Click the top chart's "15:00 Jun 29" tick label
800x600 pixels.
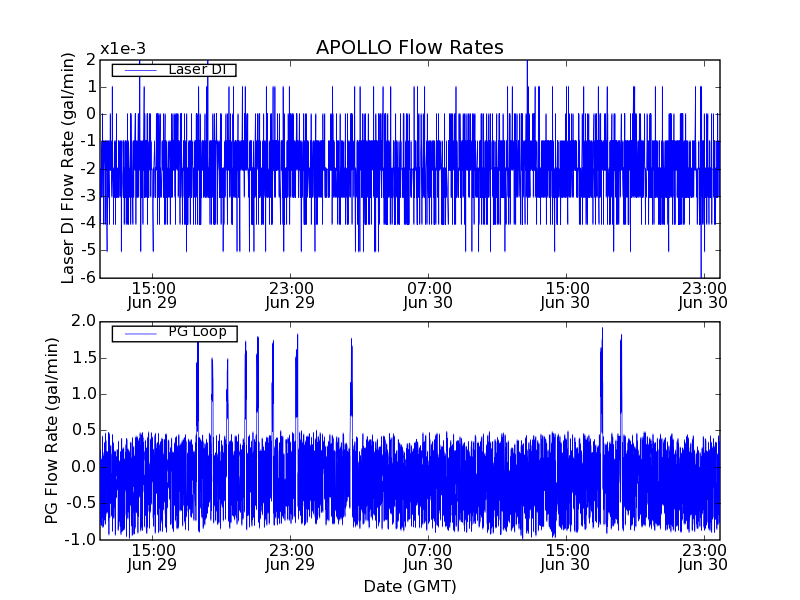pyautogui.click(x=152, y=296)
